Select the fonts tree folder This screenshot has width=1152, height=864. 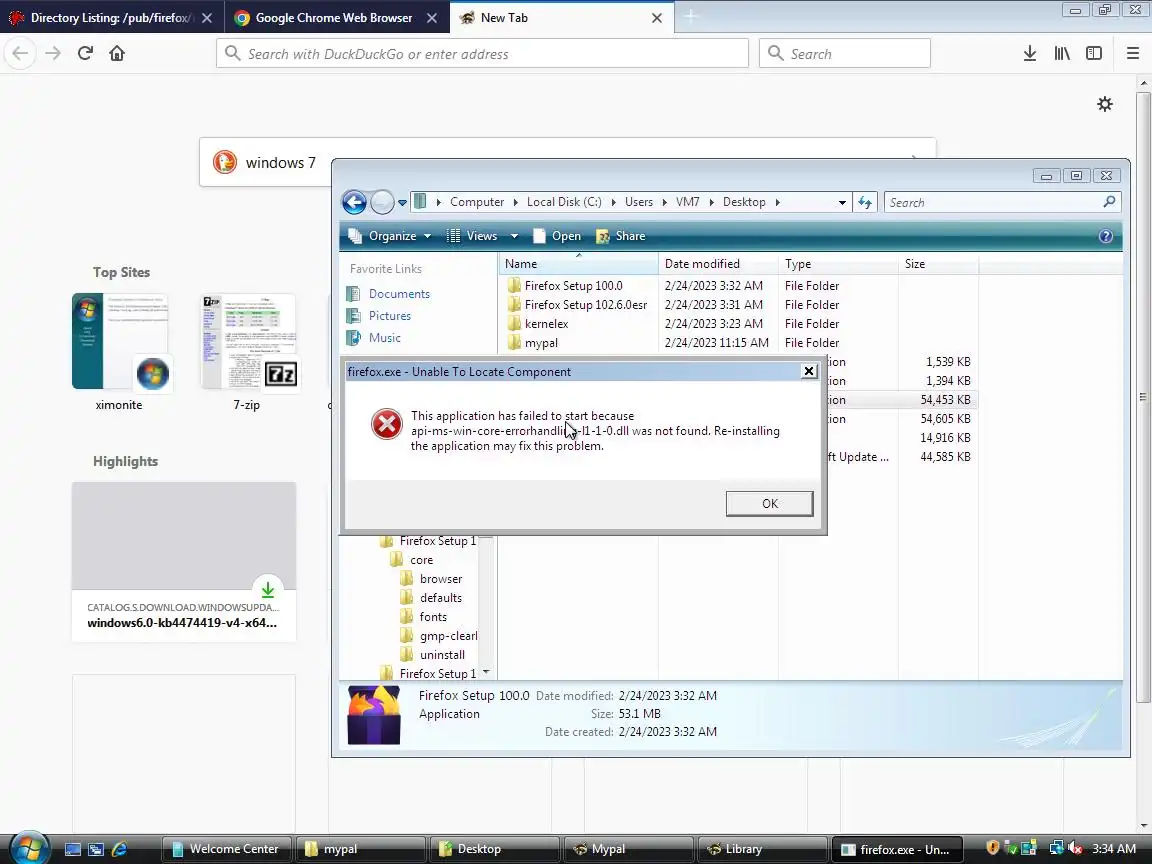point(433,617)
